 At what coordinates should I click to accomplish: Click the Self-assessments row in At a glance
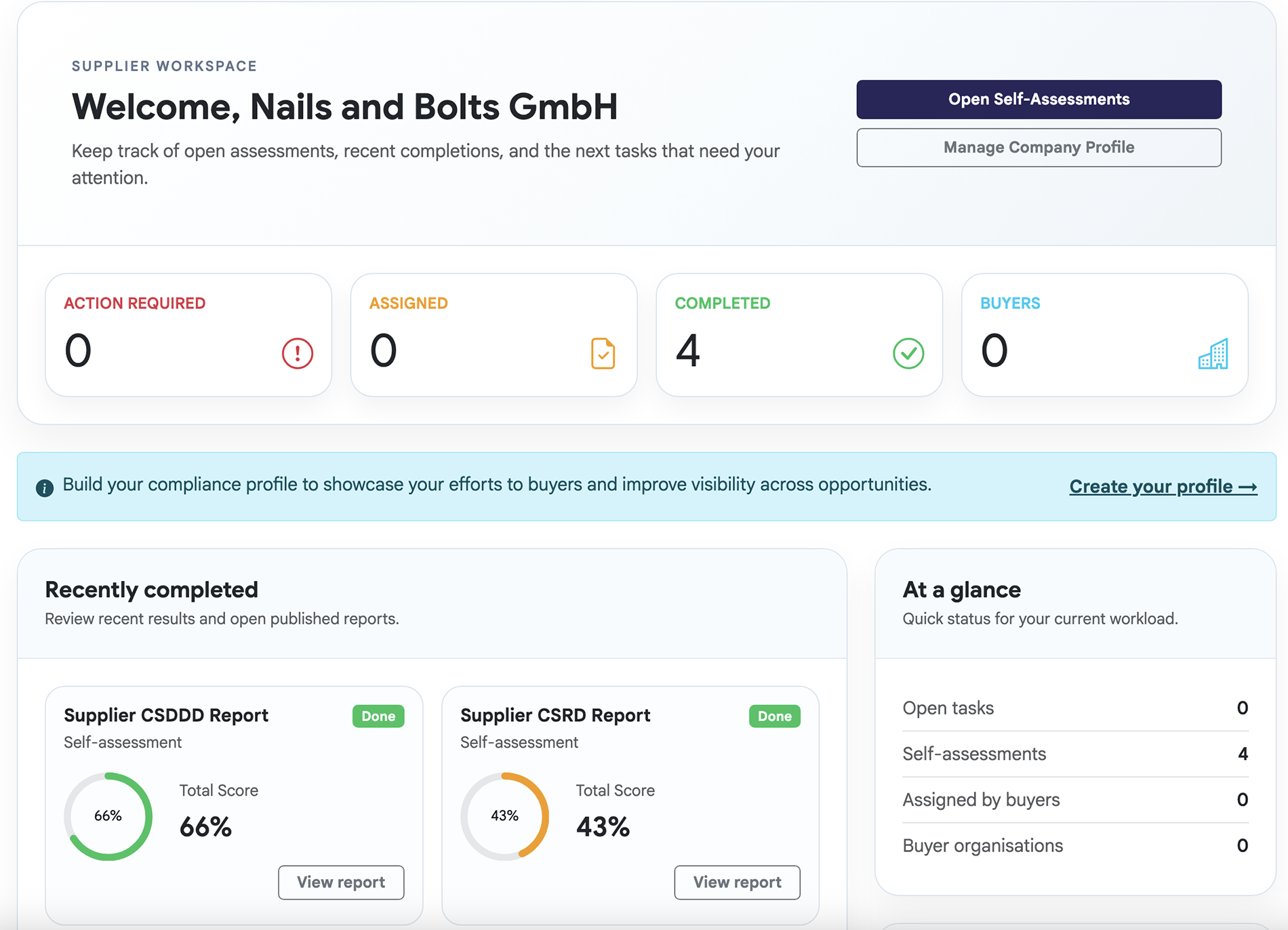[1075, 754]
